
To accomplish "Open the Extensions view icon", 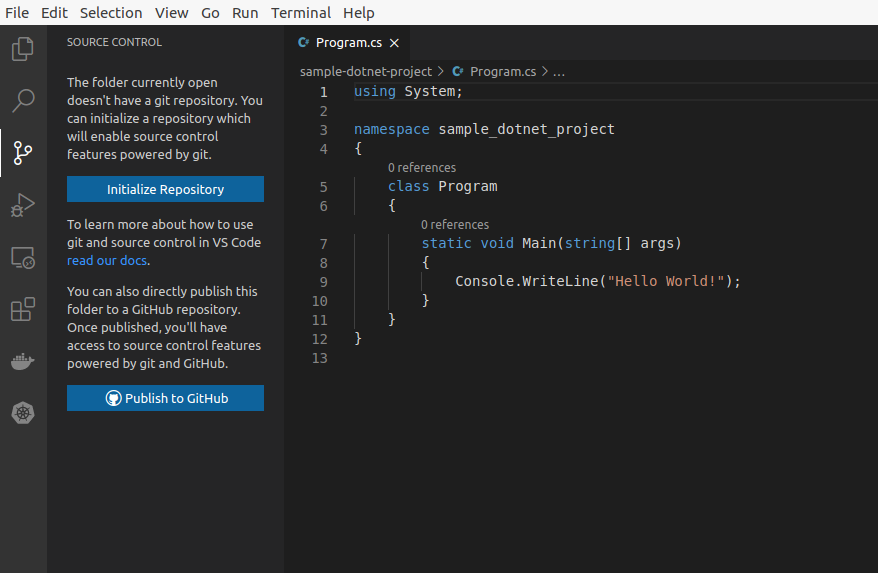I will point(22,310).
